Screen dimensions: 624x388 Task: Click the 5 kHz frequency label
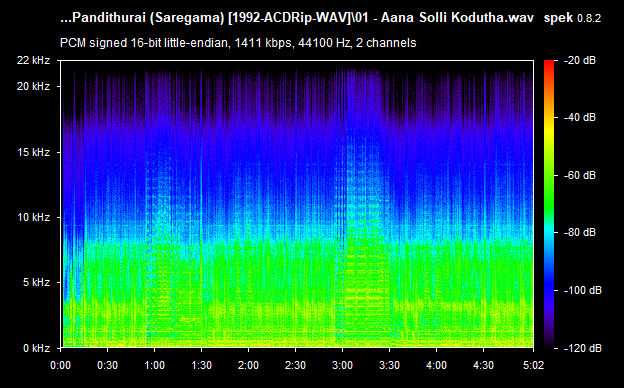pyautogui.click(x=36, y=283)
